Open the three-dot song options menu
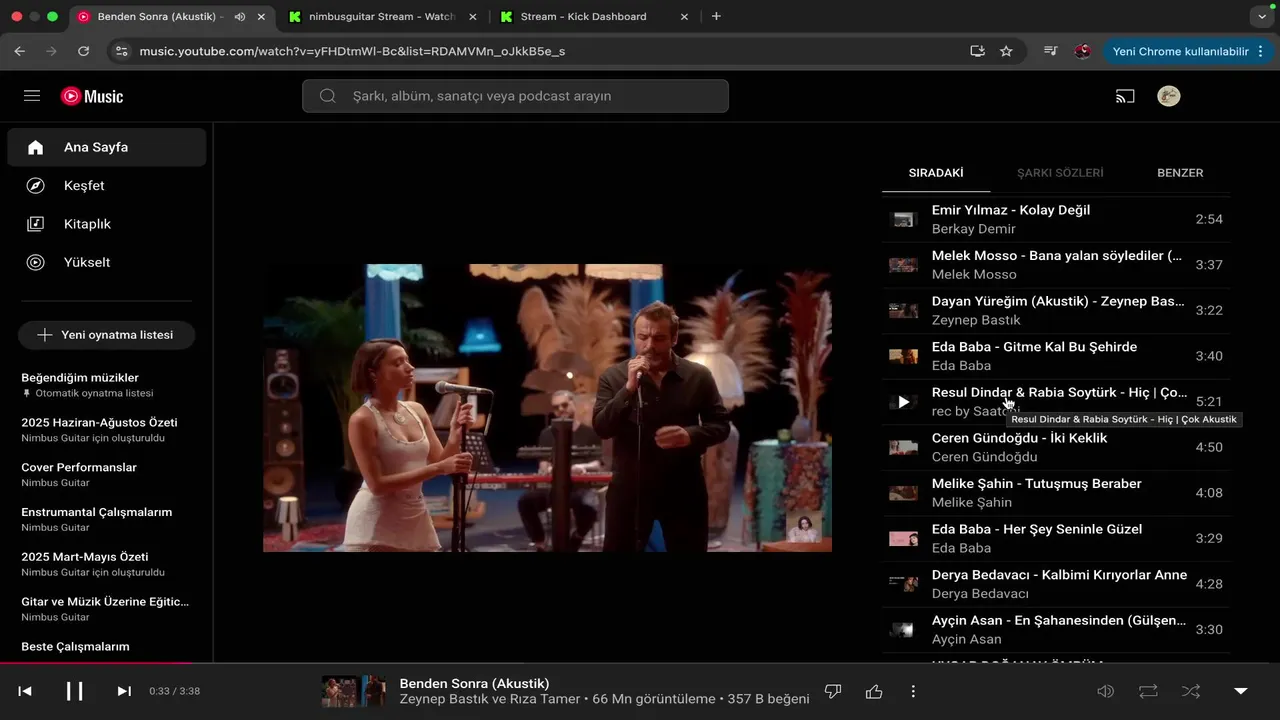This screenshot has width=1280, height=720. click(913, 691)
